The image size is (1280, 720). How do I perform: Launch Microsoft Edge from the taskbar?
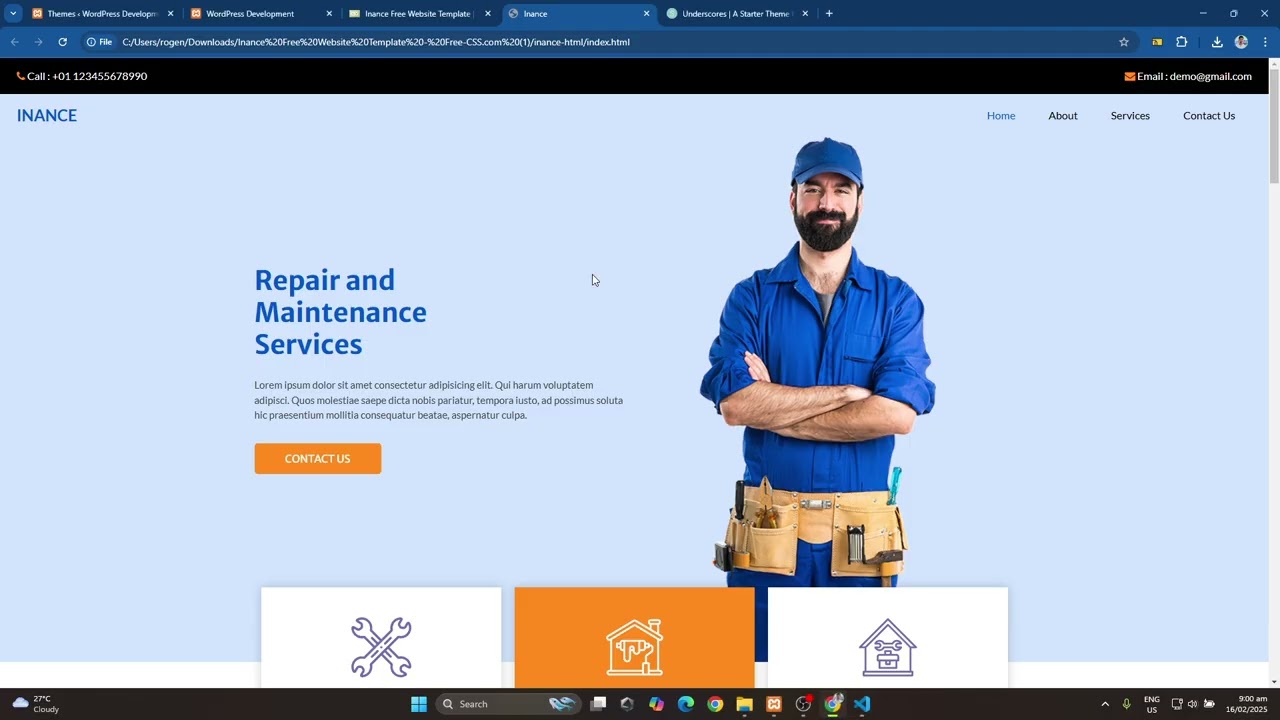[686, 704]
